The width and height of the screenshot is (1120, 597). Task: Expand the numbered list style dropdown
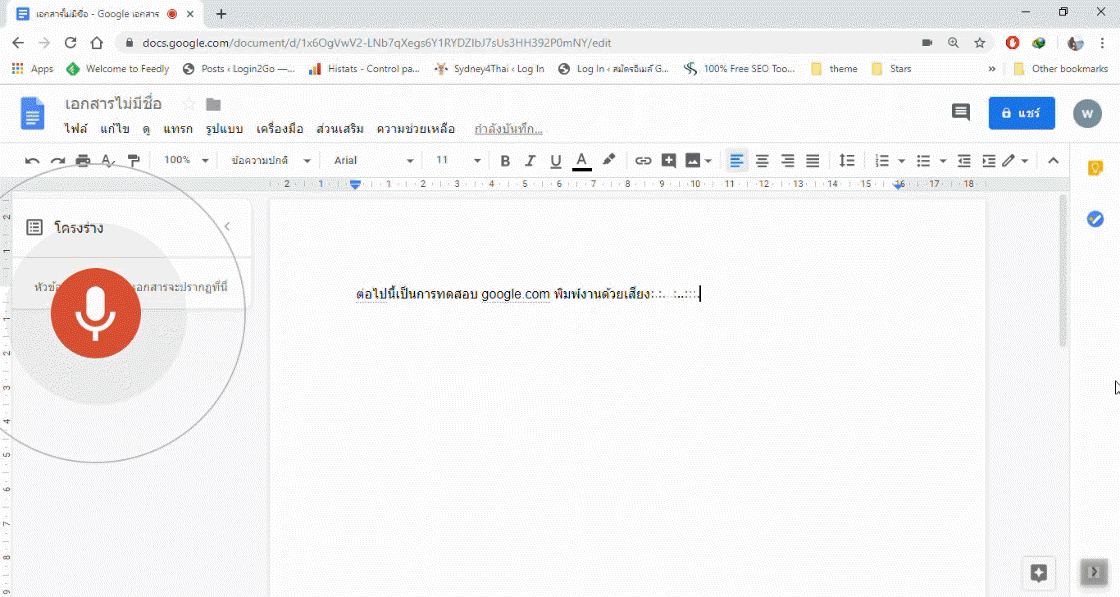pos(901,161)
